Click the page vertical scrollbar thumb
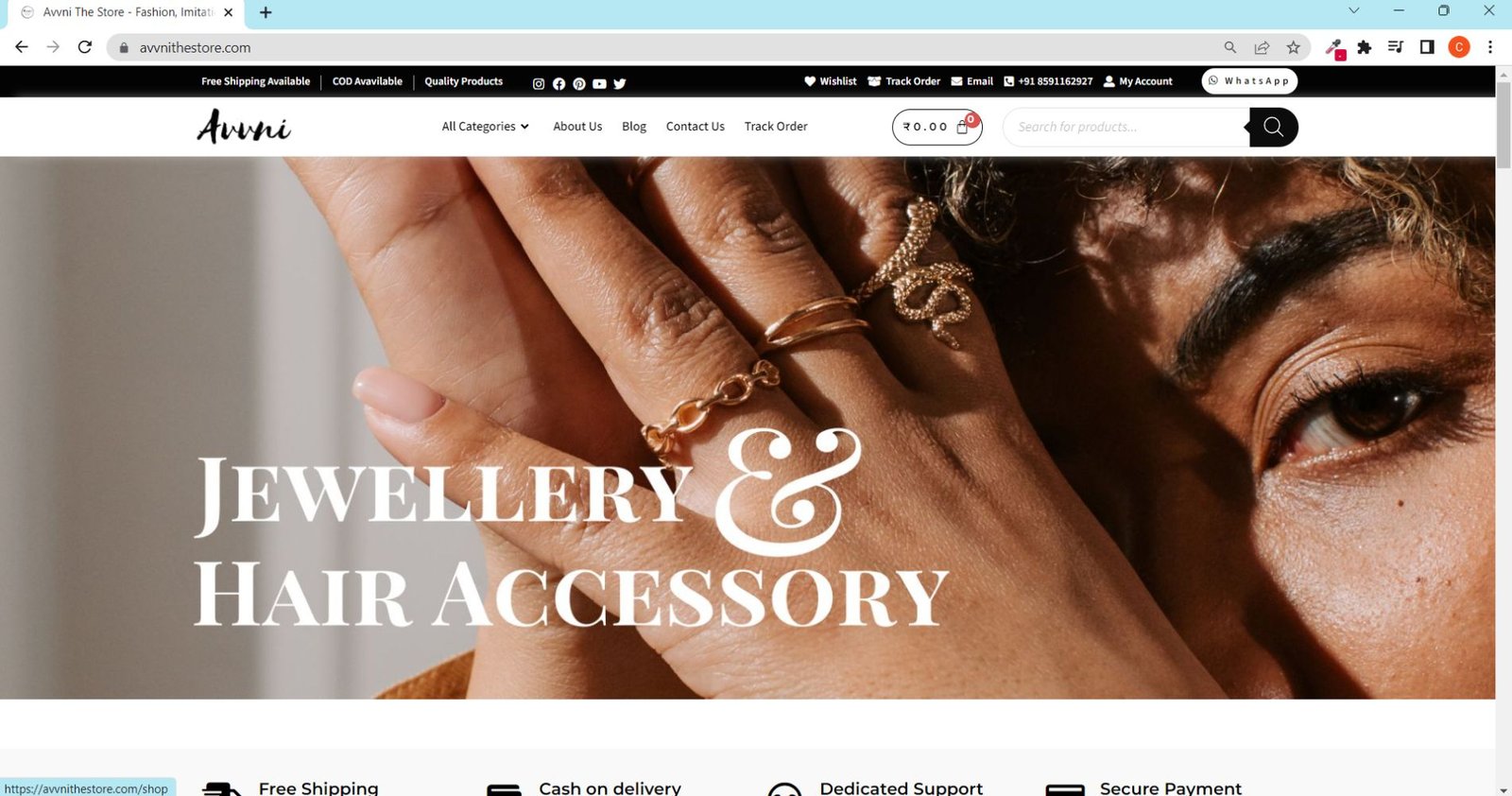The image size is (1512, 796). 1503,125
